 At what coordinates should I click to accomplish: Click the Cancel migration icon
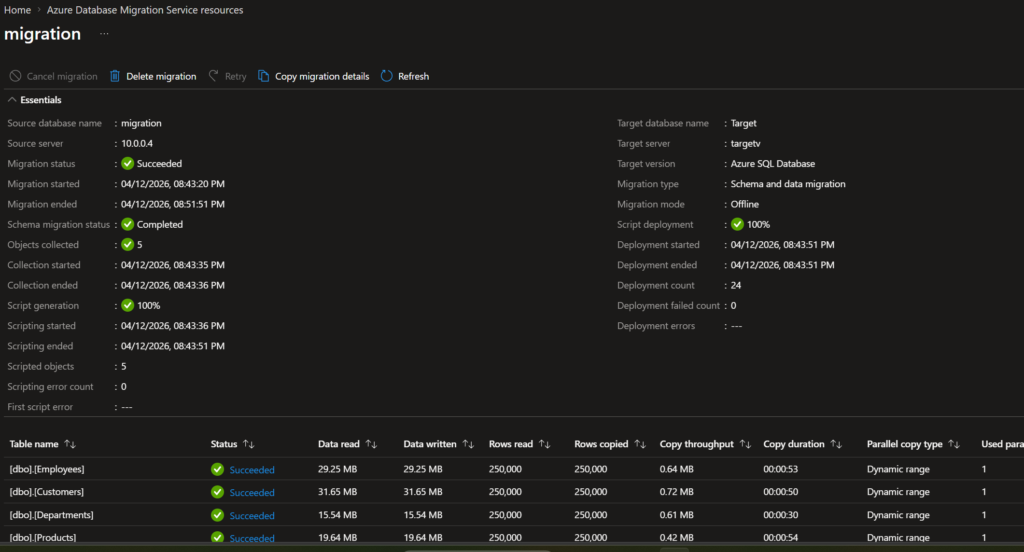point(14,76)
